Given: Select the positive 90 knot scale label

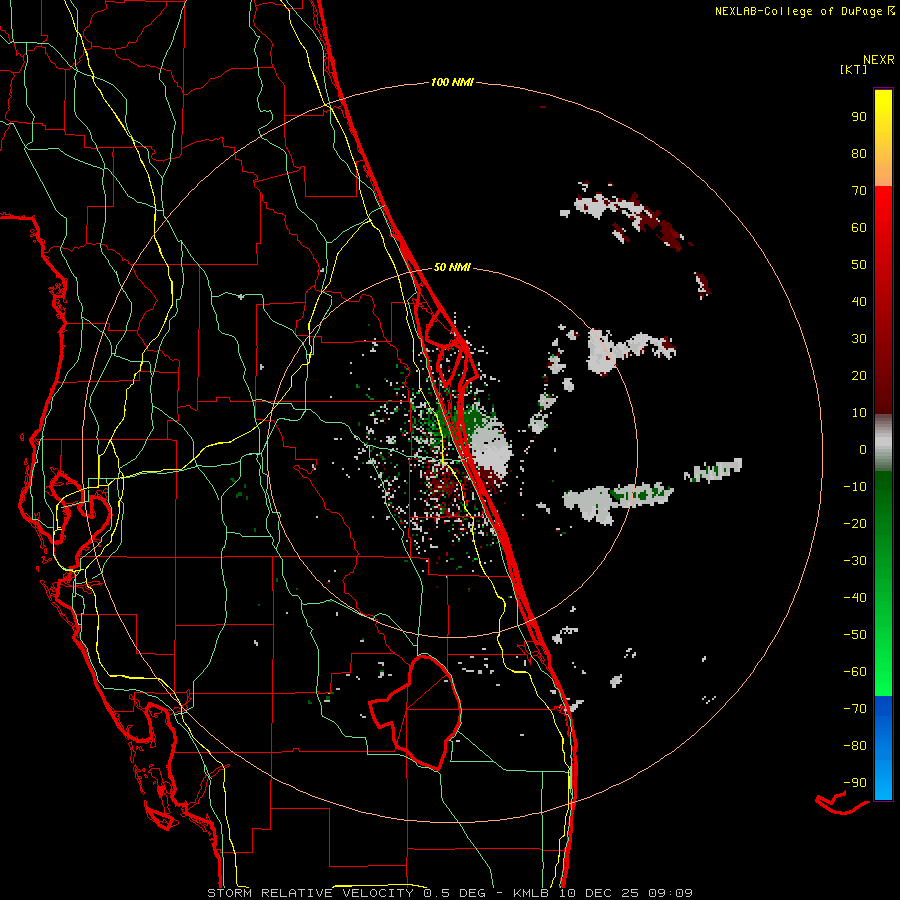Looking at the screenshot, I should [x=859, y=117].
